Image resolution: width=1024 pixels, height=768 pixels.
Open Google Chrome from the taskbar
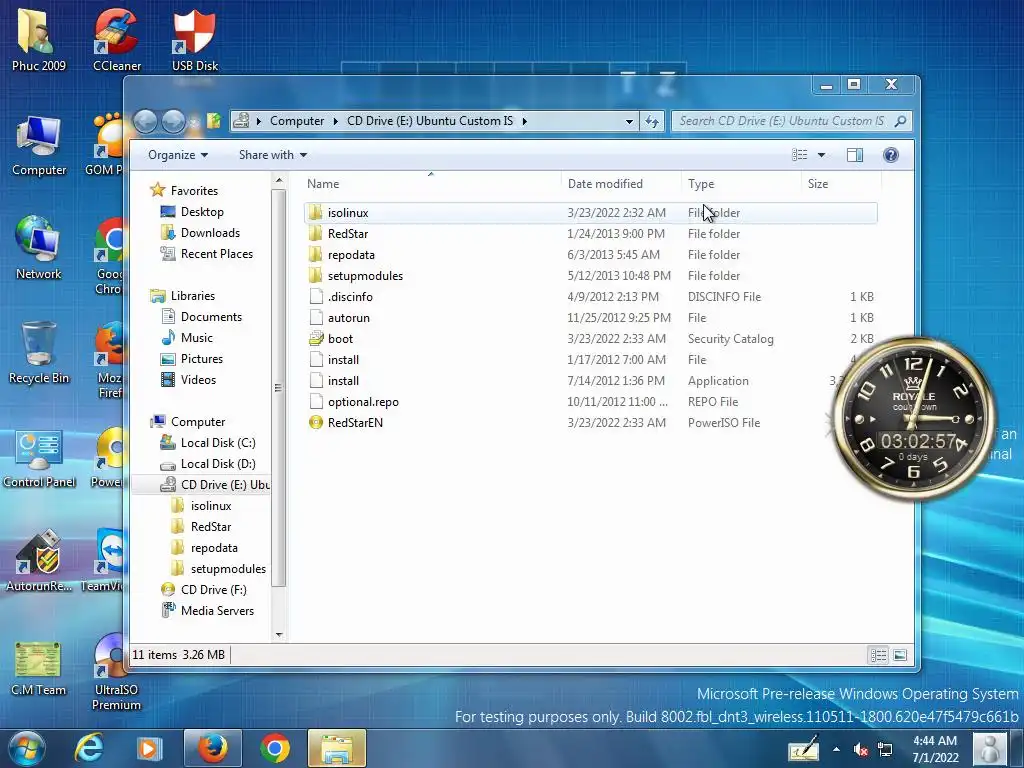(x=275, y=748)
